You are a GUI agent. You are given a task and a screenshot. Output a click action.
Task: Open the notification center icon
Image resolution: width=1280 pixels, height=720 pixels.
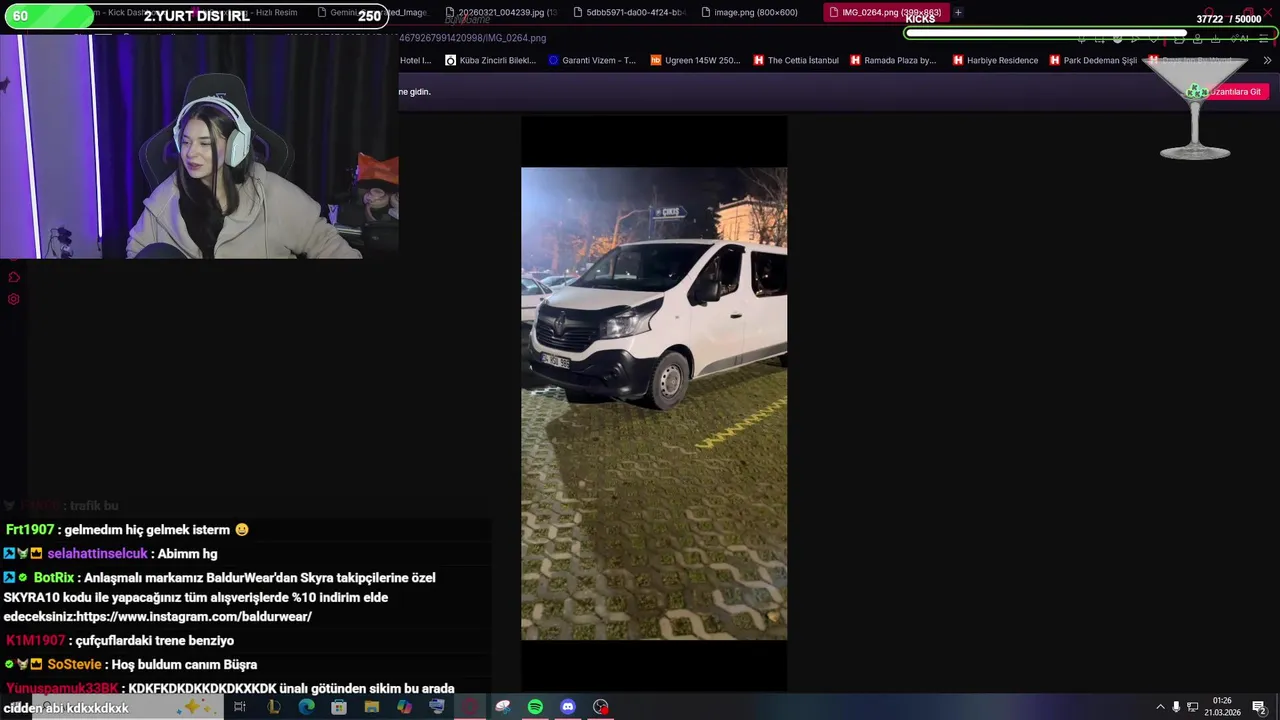click(1259, 707)
